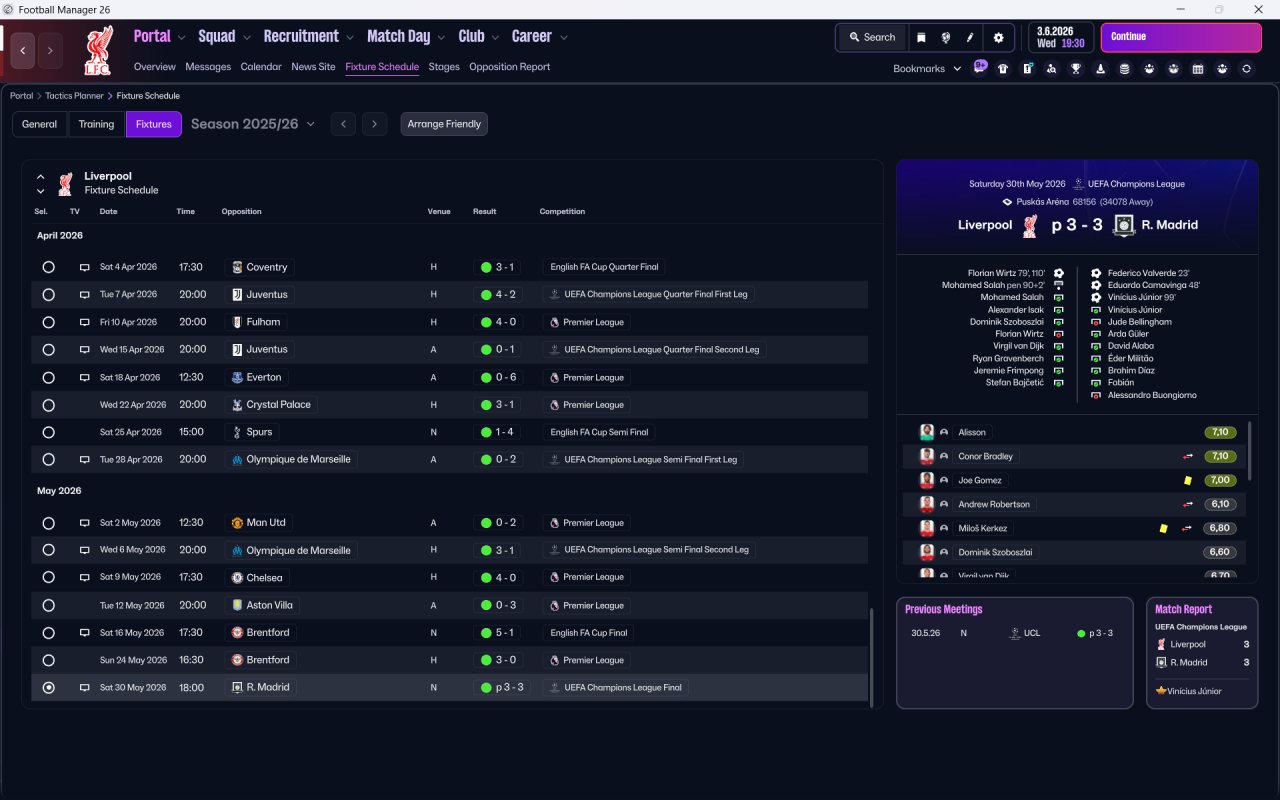Select the Fulham fixture radio button
1280x800 pixels.
click(x=48, y=323)
